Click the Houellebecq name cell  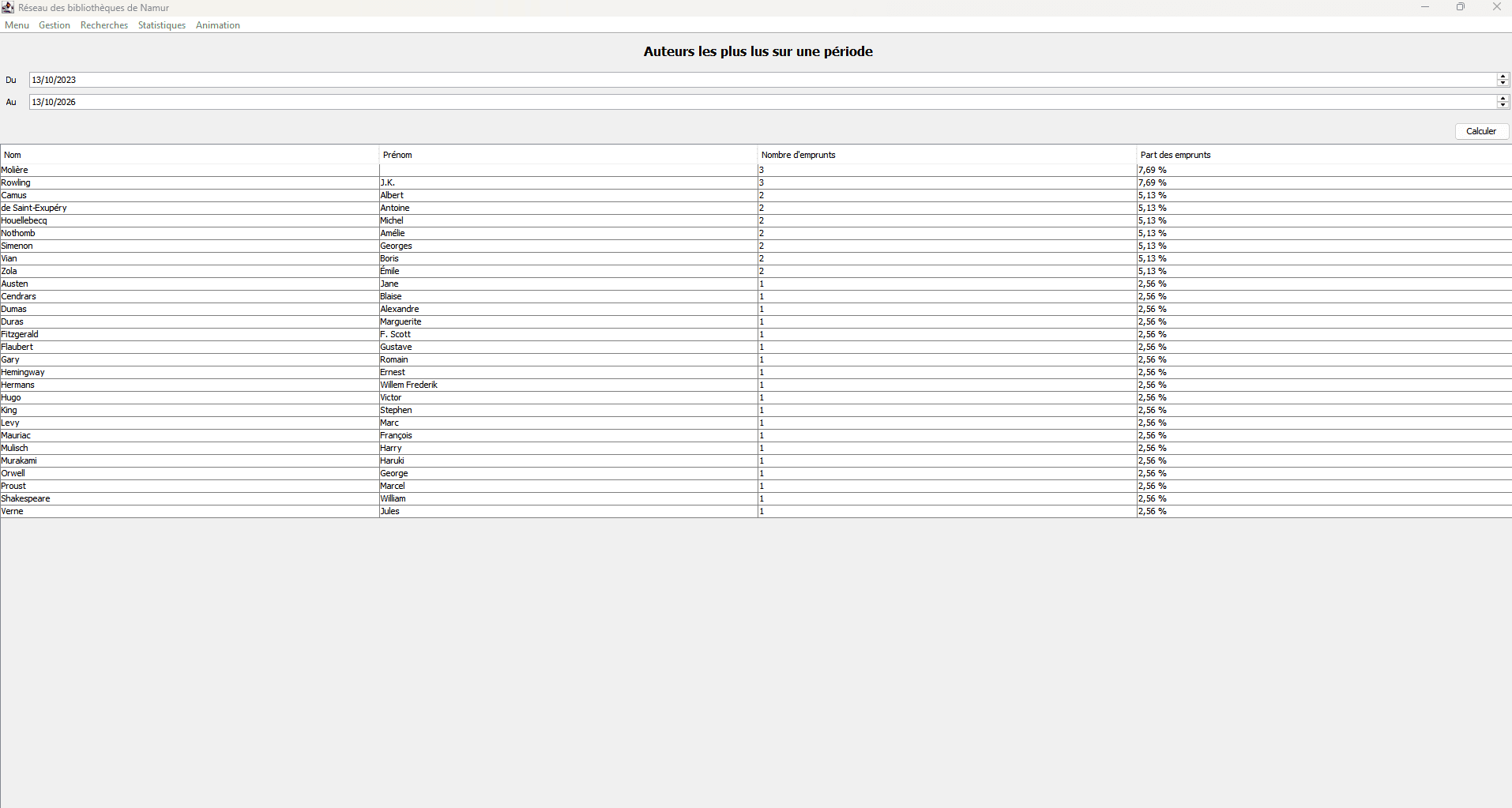point(190,220)
